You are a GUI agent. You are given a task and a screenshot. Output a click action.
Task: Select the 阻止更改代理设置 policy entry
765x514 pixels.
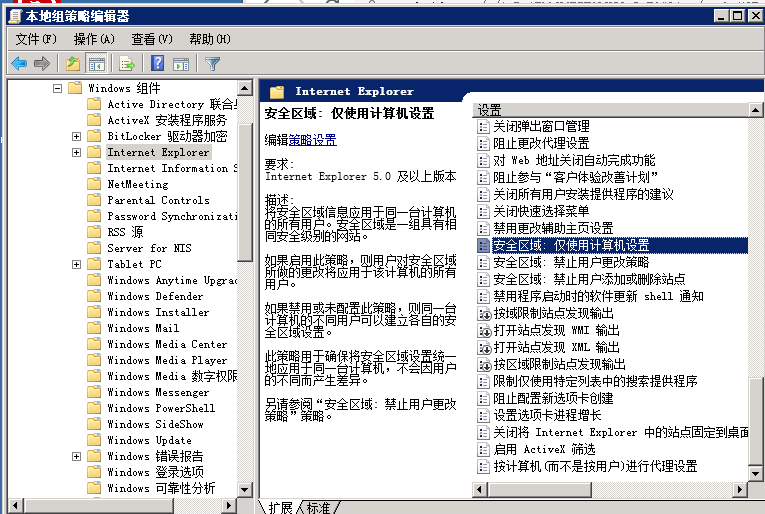click(541, 143)
